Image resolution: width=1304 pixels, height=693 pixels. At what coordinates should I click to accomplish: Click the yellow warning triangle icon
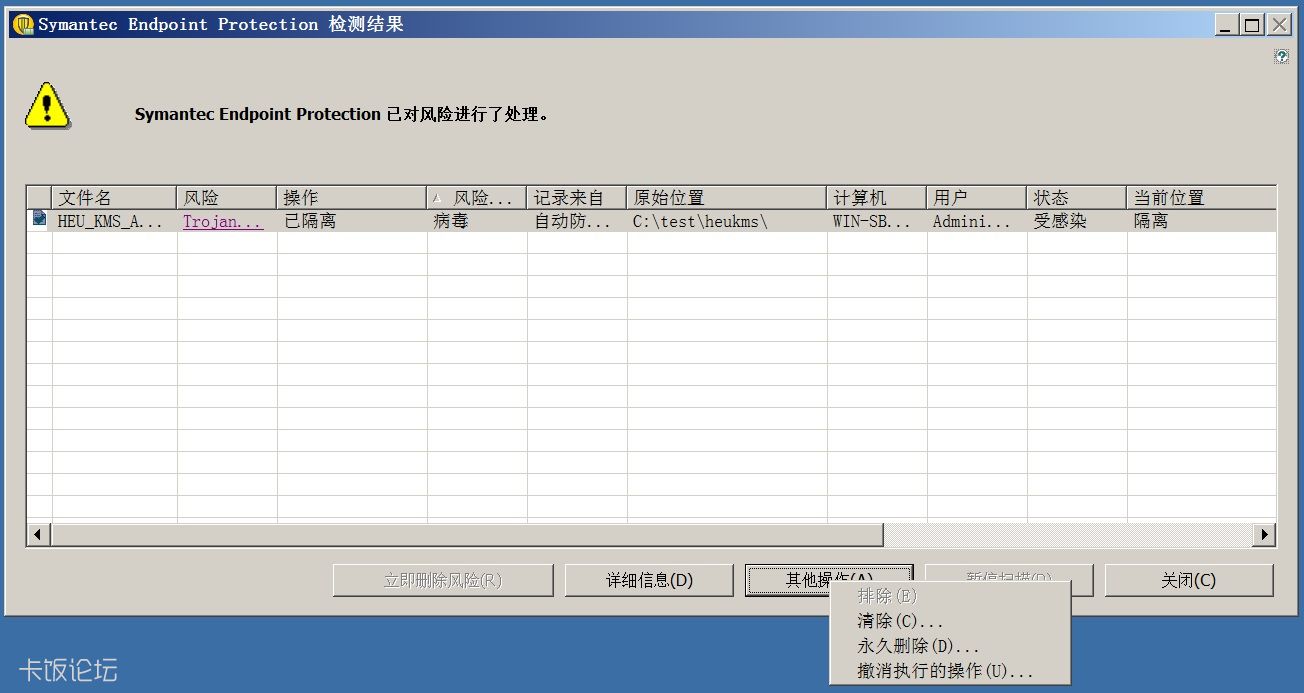(x=47, y=106)
